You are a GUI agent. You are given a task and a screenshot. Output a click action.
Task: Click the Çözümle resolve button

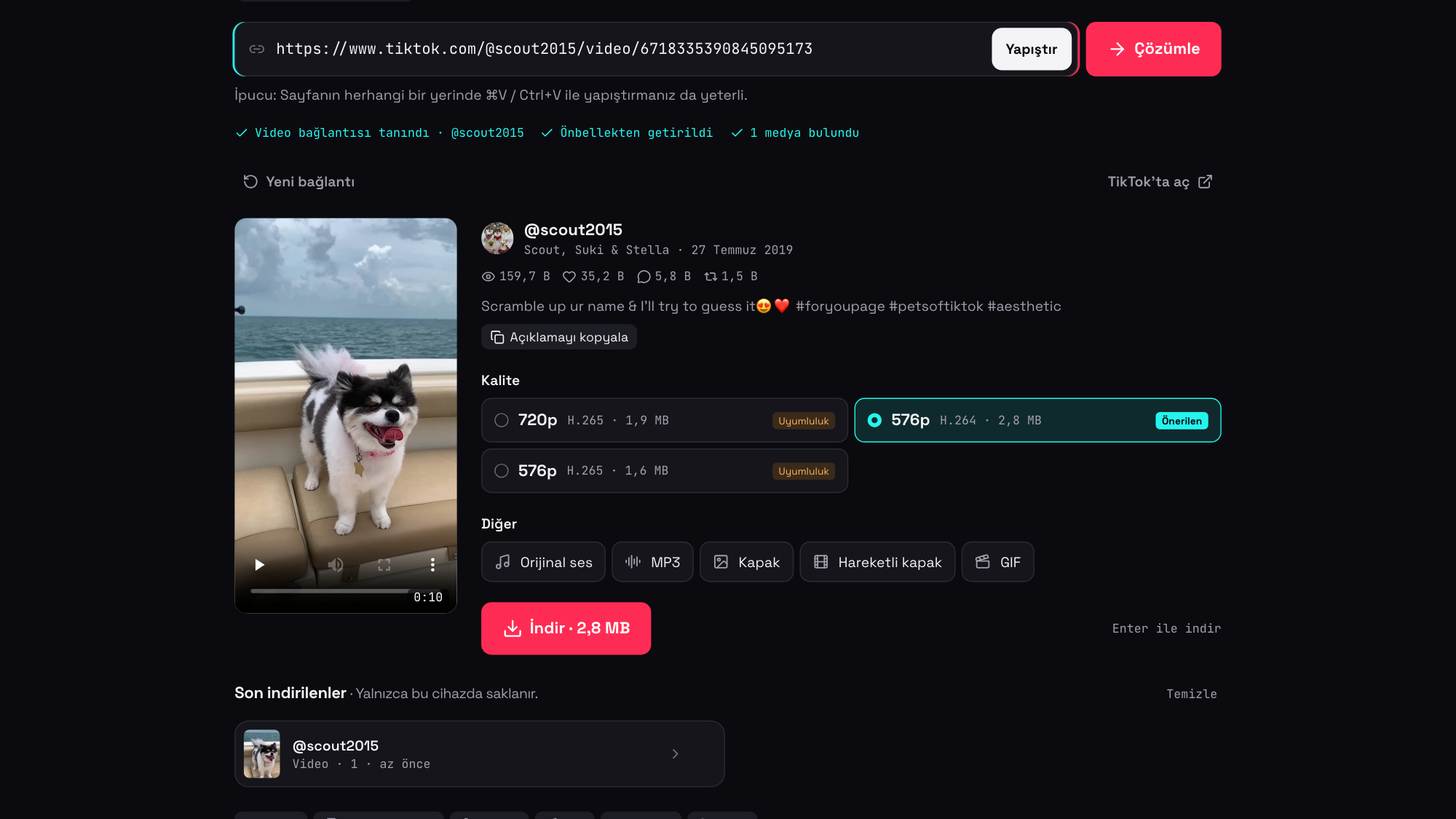[1153, 49]
